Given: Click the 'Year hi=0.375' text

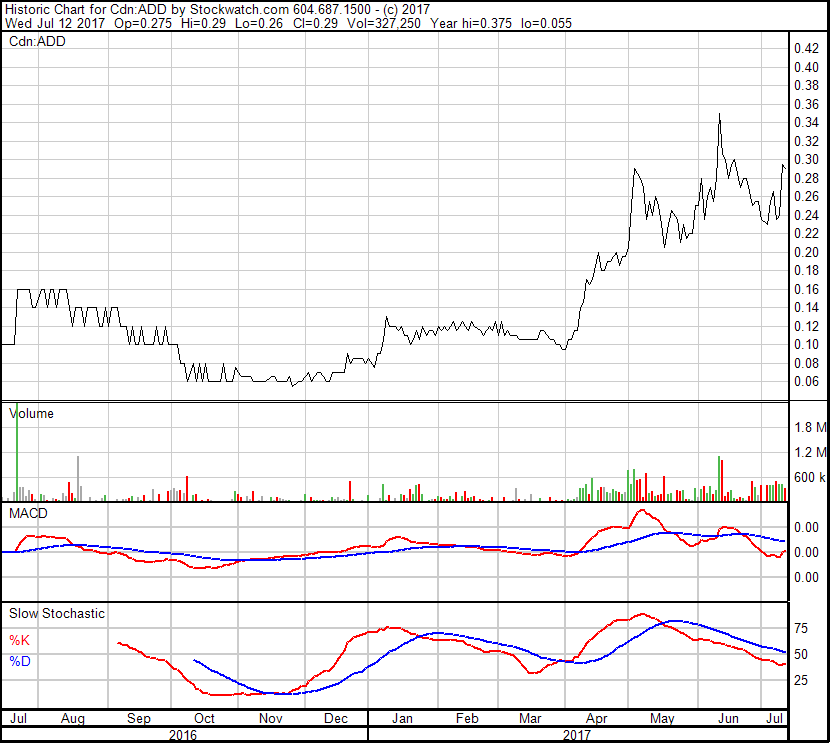Looking at the screenshot, I should (471, 23).
